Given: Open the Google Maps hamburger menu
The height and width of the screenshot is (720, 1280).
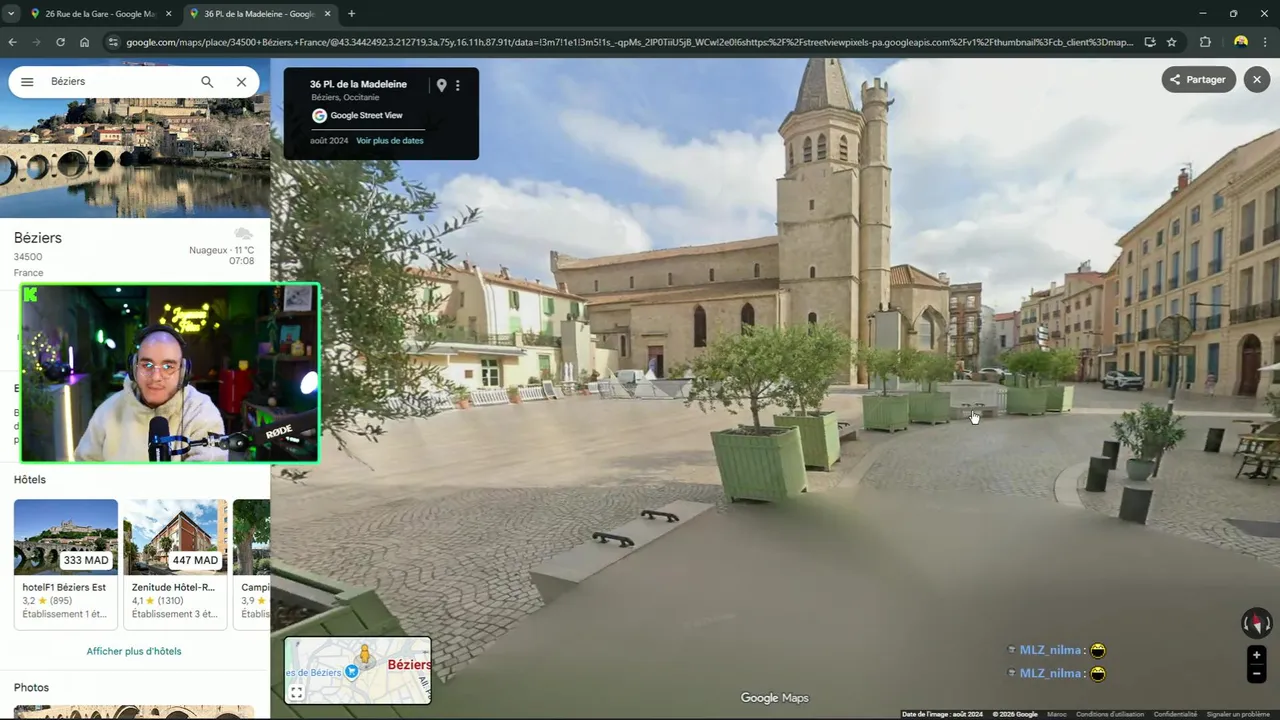Looking at the screenshot, I should coord(27,82).
